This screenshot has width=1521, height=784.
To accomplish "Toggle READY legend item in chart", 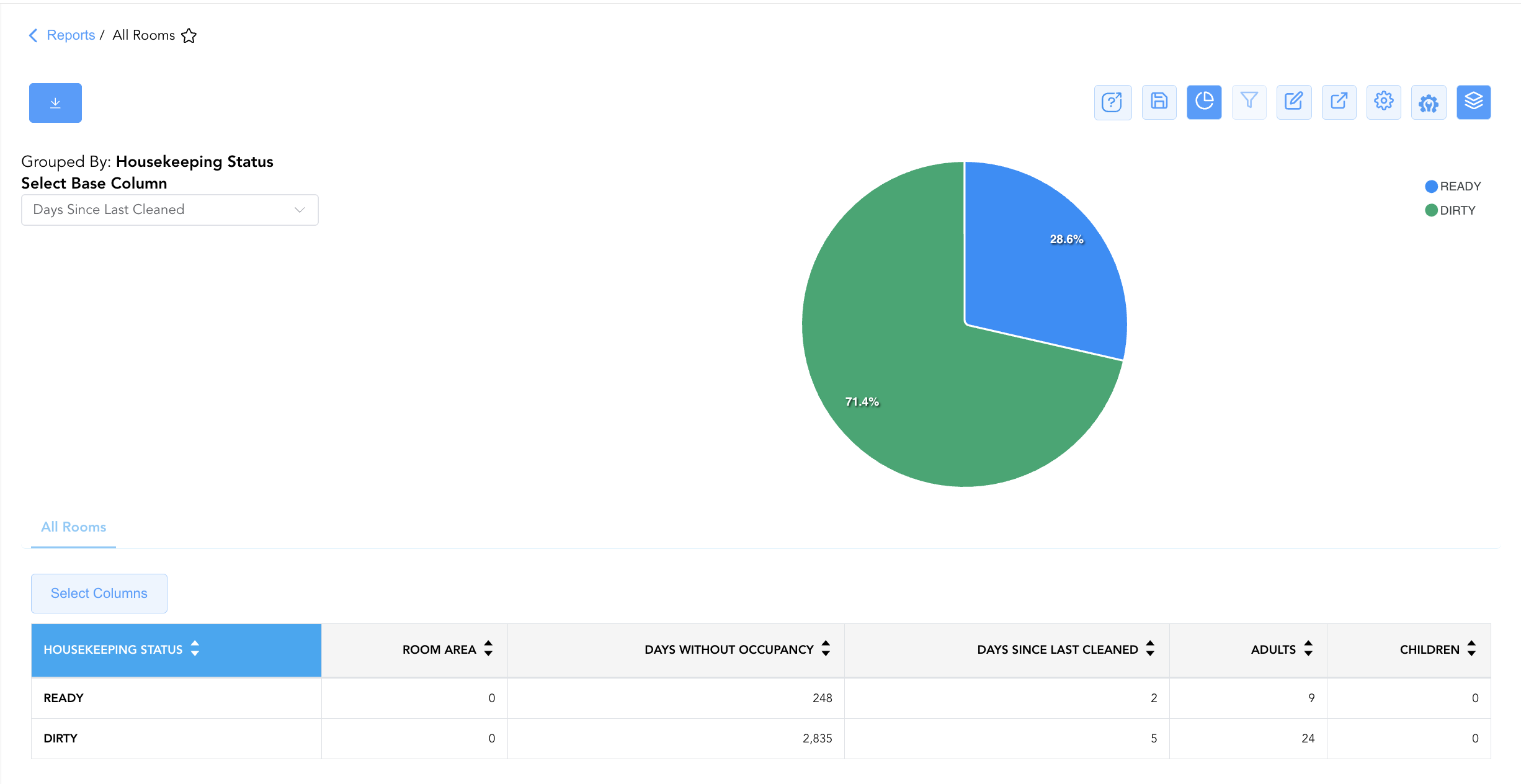I will click(1453, 186).
